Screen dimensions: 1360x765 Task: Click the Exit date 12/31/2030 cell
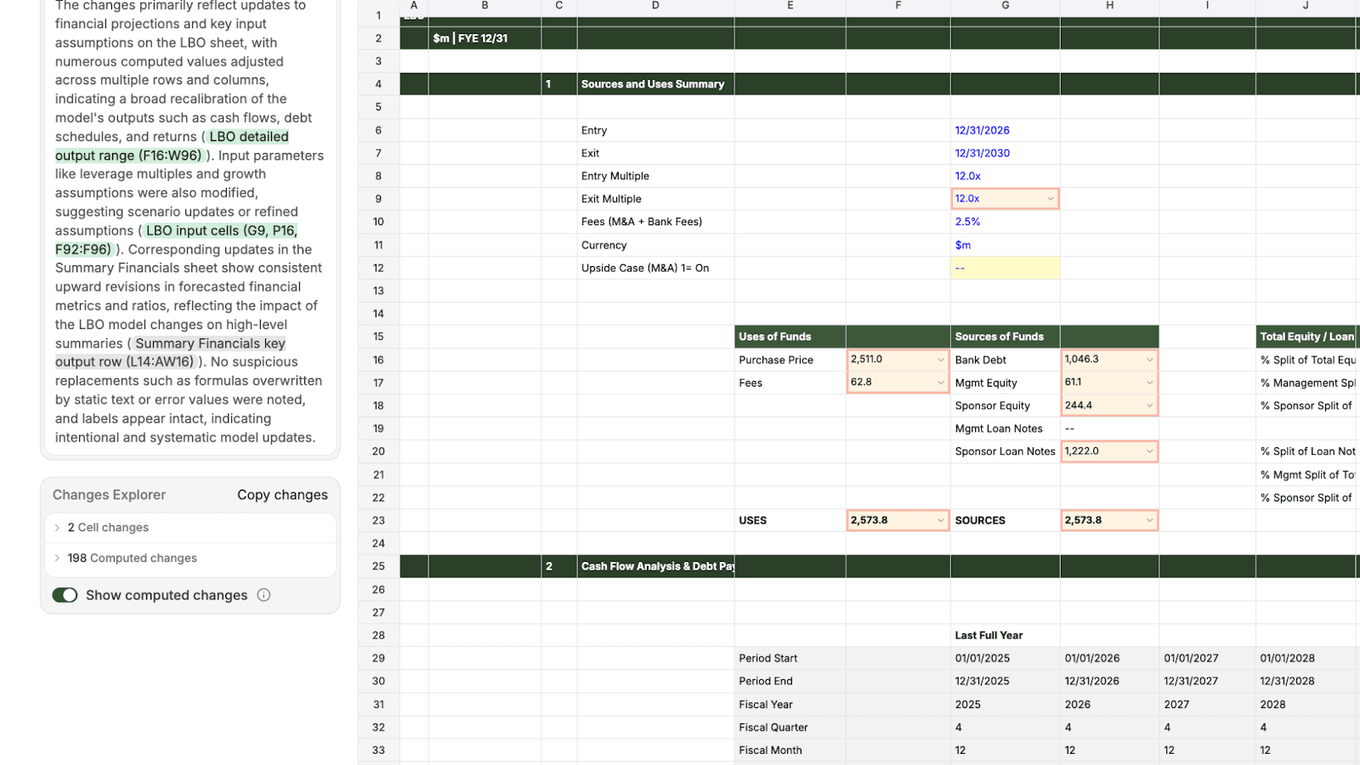coord(1005,153)
